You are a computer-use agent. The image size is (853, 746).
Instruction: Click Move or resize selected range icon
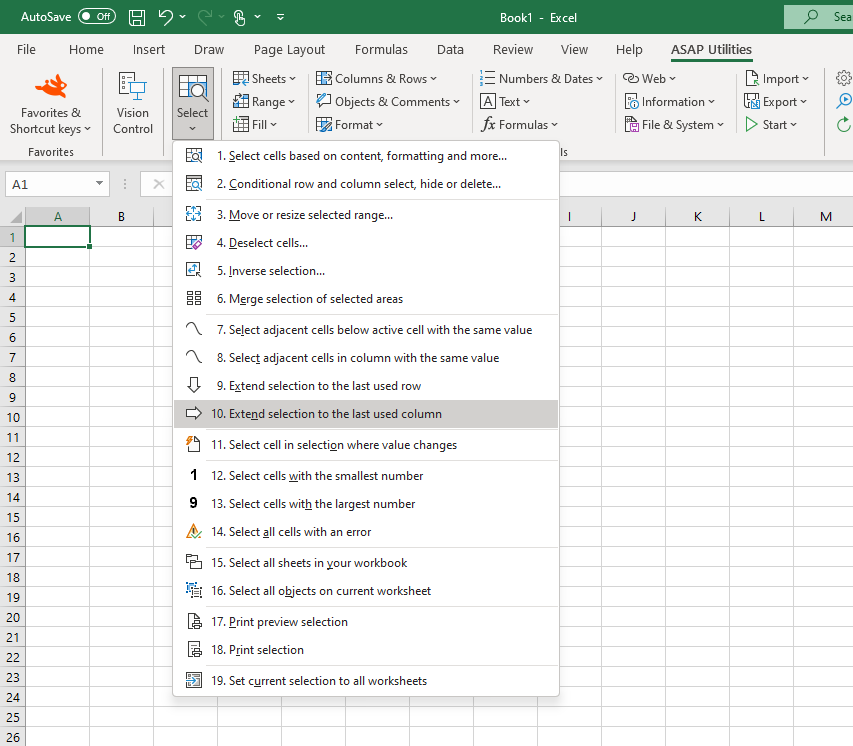tap(194, 214)
